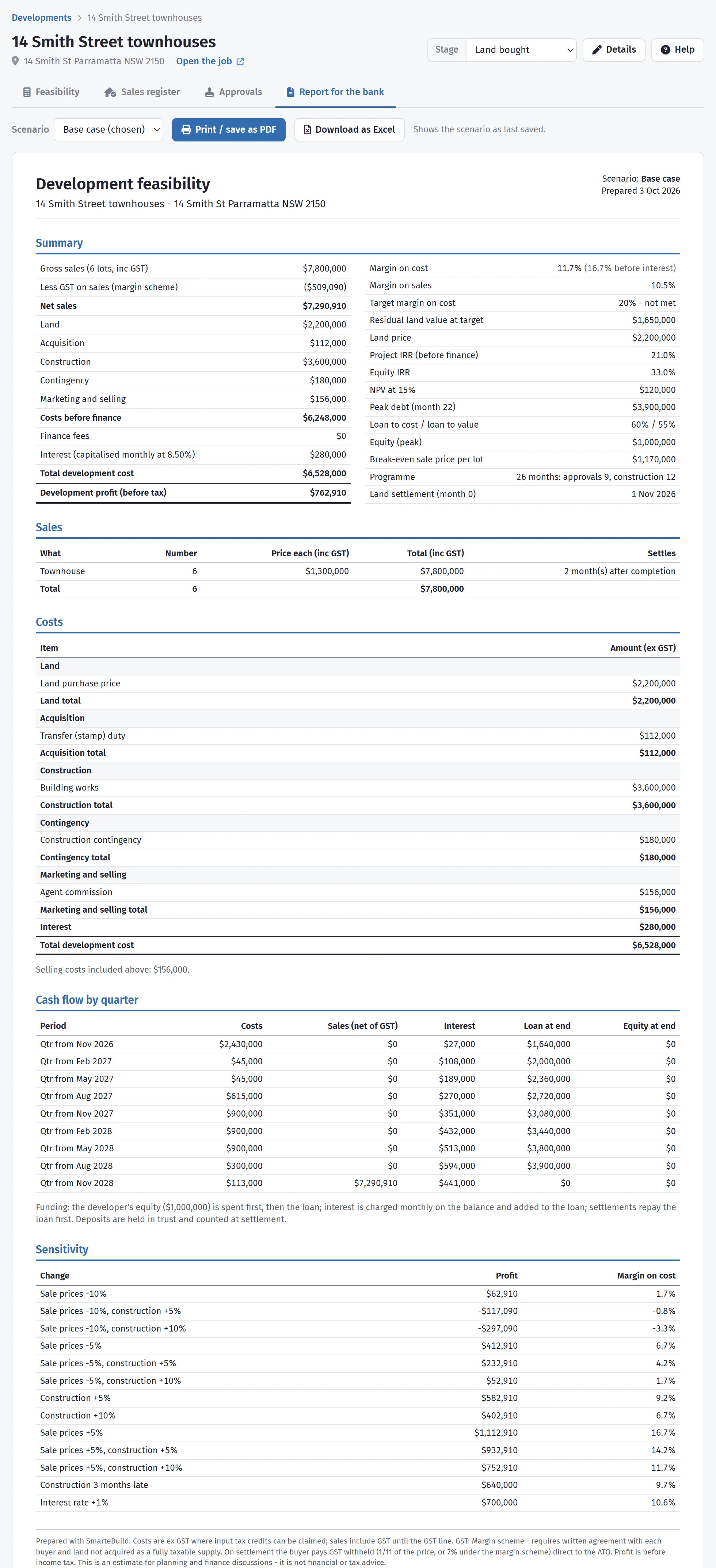Go to Developments breadcrumb link
This screenshot has height=1568, width=716.
coord(41,18)
